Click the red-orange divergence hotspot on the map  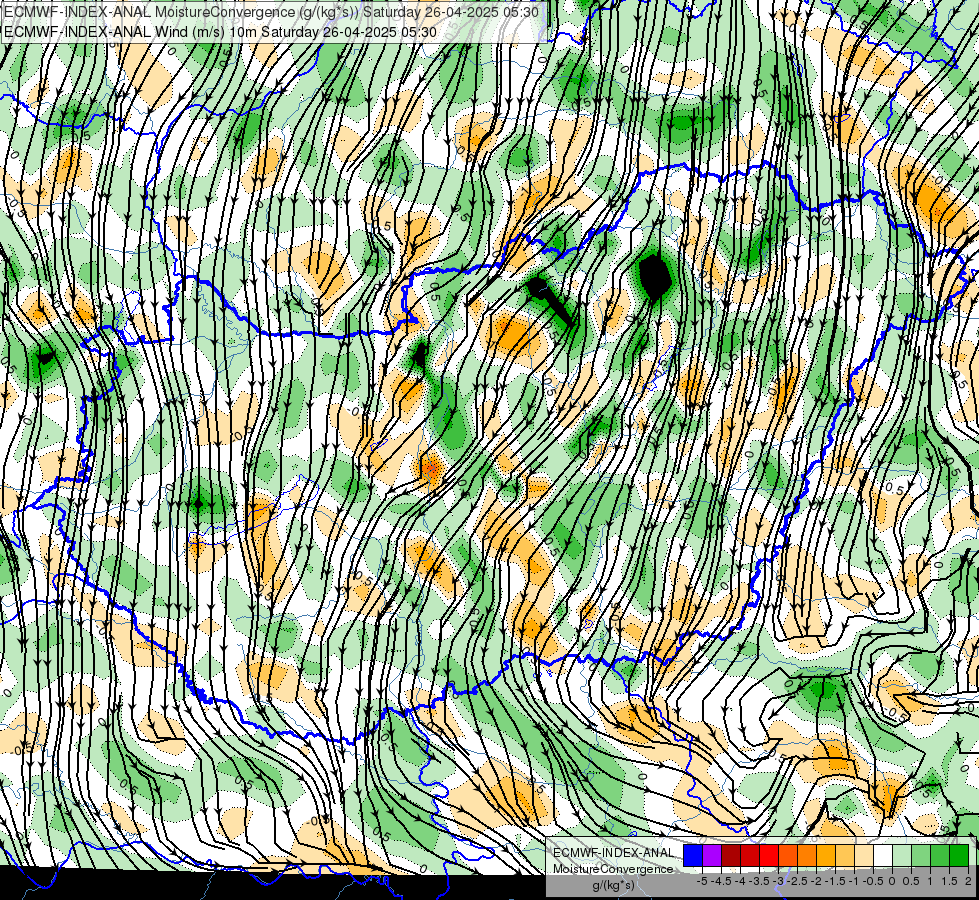coord(431,467)
